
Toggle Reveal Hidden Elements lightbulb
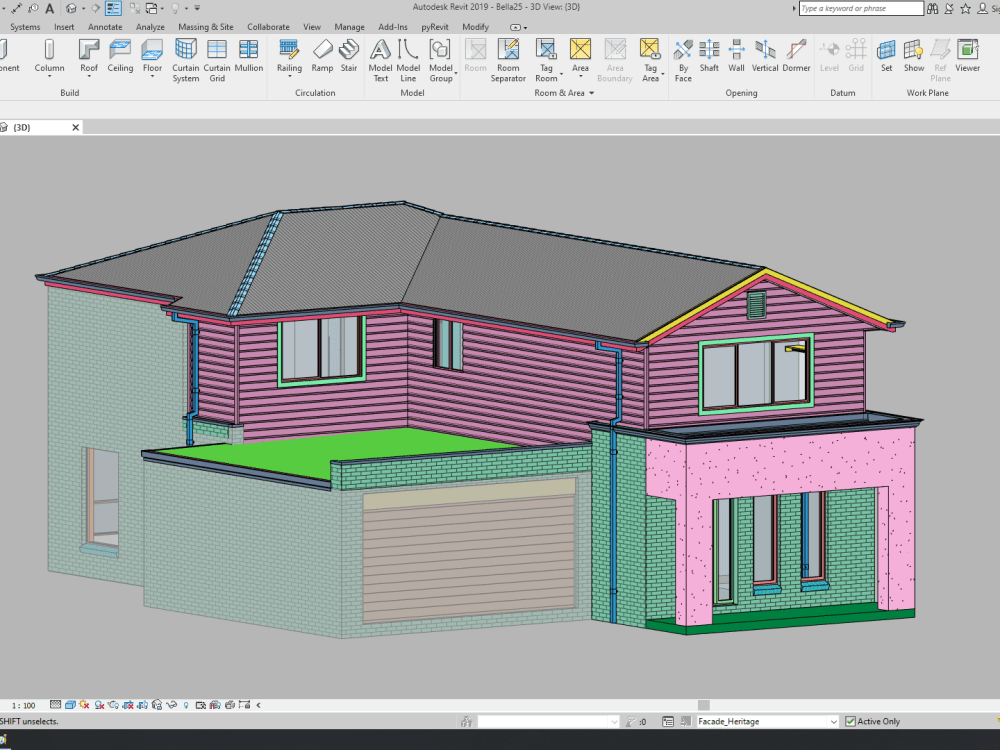click(x=186, y=704)
